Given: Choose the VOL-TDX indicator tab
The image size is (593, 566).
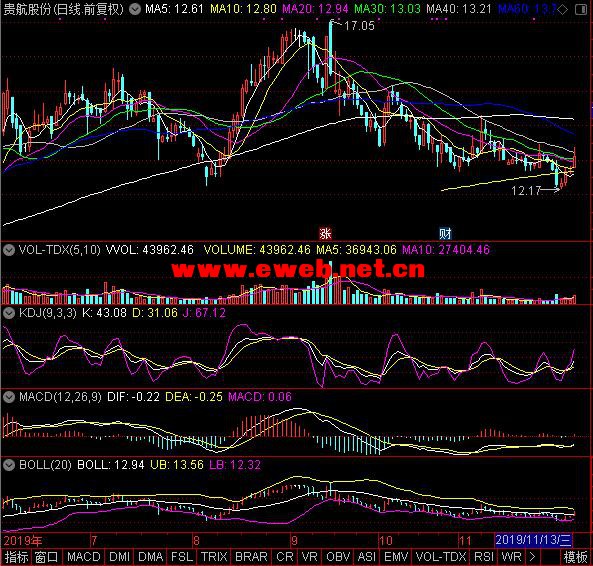Looking at the screenshot, I should (x=441, y=557).
